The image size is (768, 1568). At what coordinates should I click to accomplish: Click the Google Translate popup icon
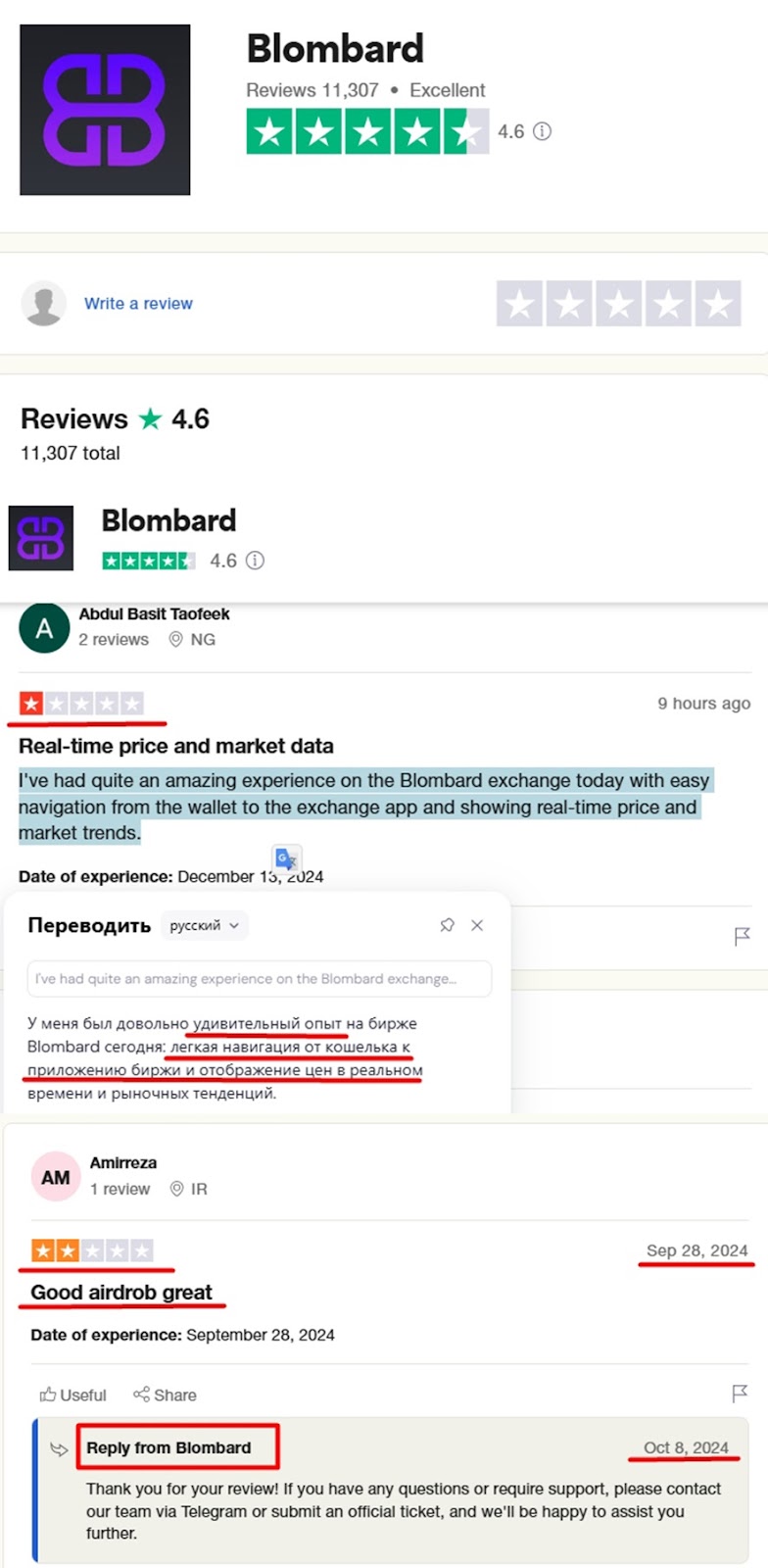[x=286, y=859]
